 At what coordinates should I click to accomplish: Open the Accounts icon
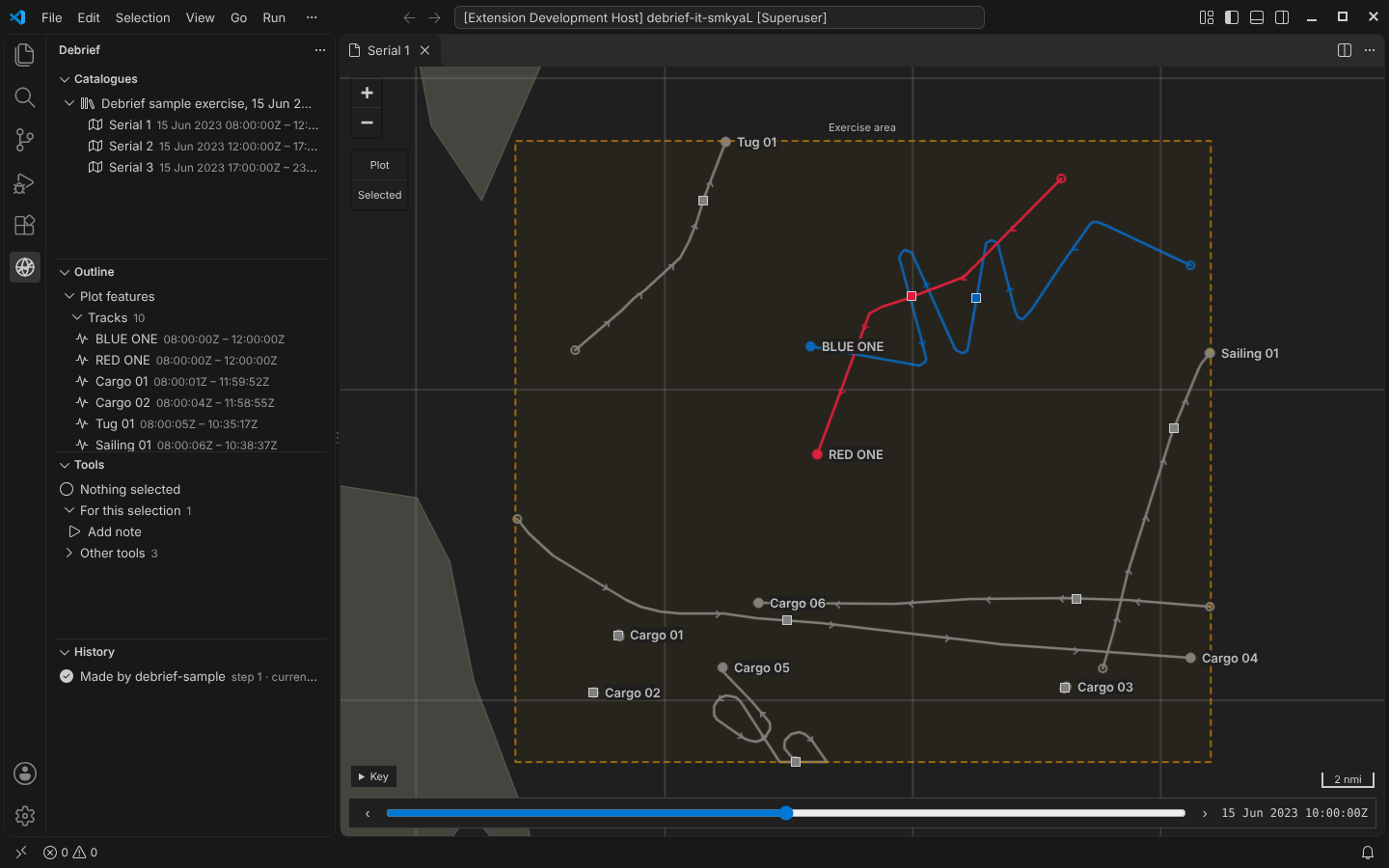pyautogui.click(x=25, y=773)
